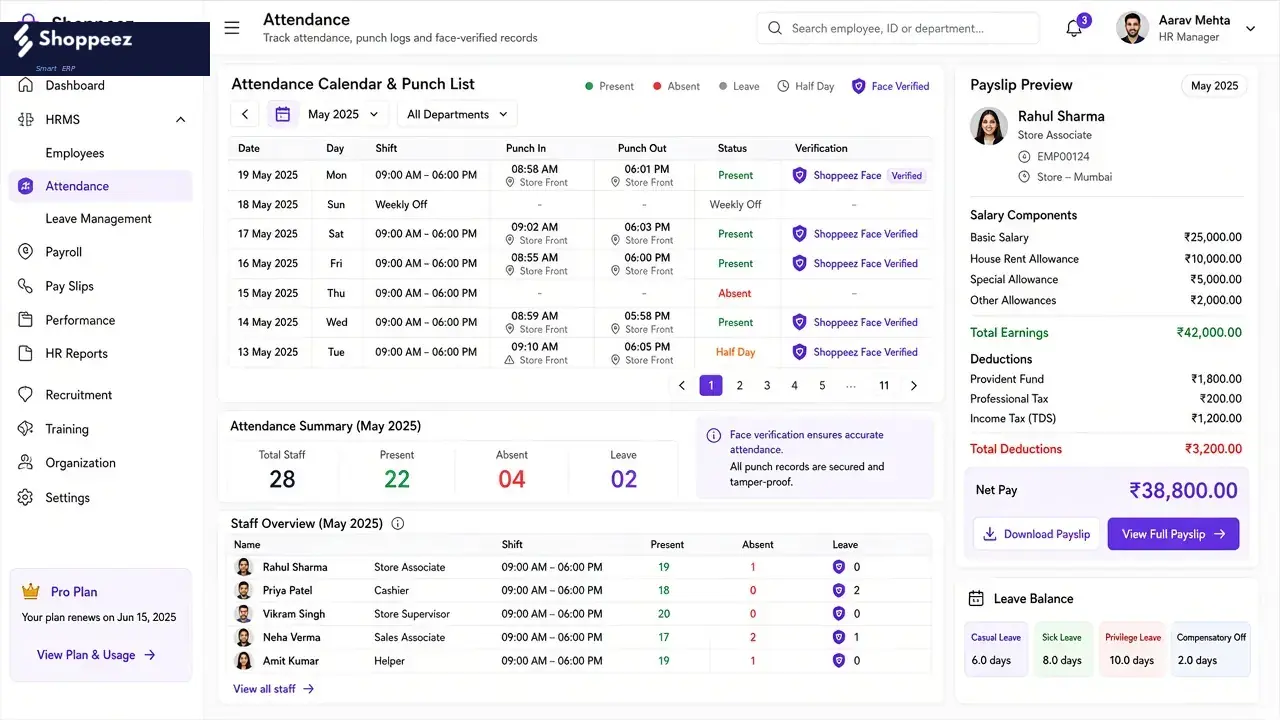Go to previous month arrow
This screenshot has width=1280, height=720.
click(245, 114)
